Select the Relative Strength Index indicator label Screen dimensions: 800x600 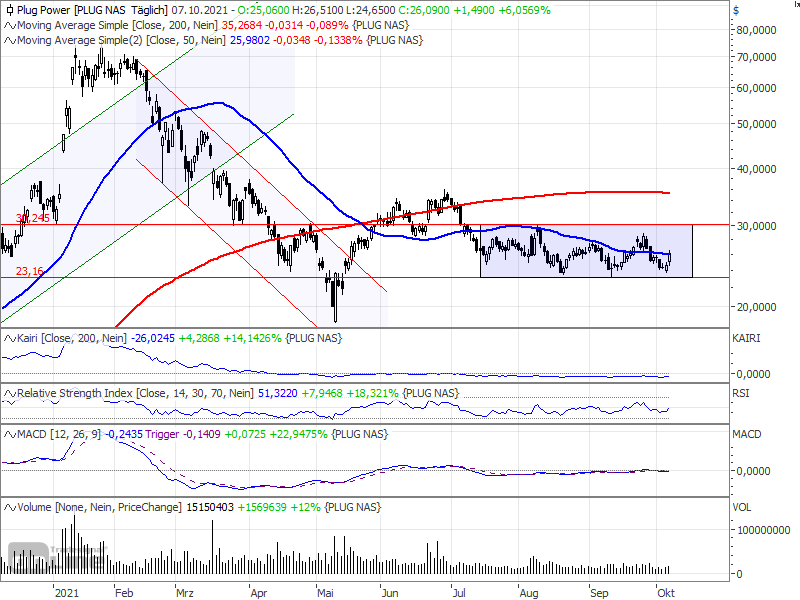click(135, 393)
